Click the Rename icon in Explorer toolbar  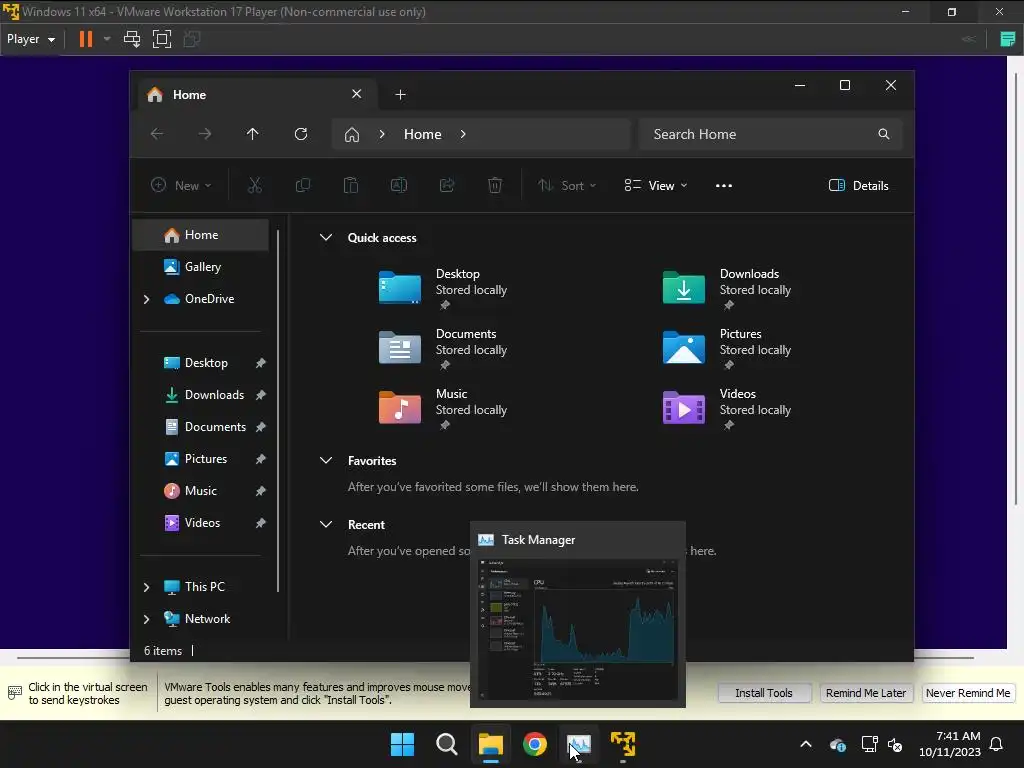(399, 185)
